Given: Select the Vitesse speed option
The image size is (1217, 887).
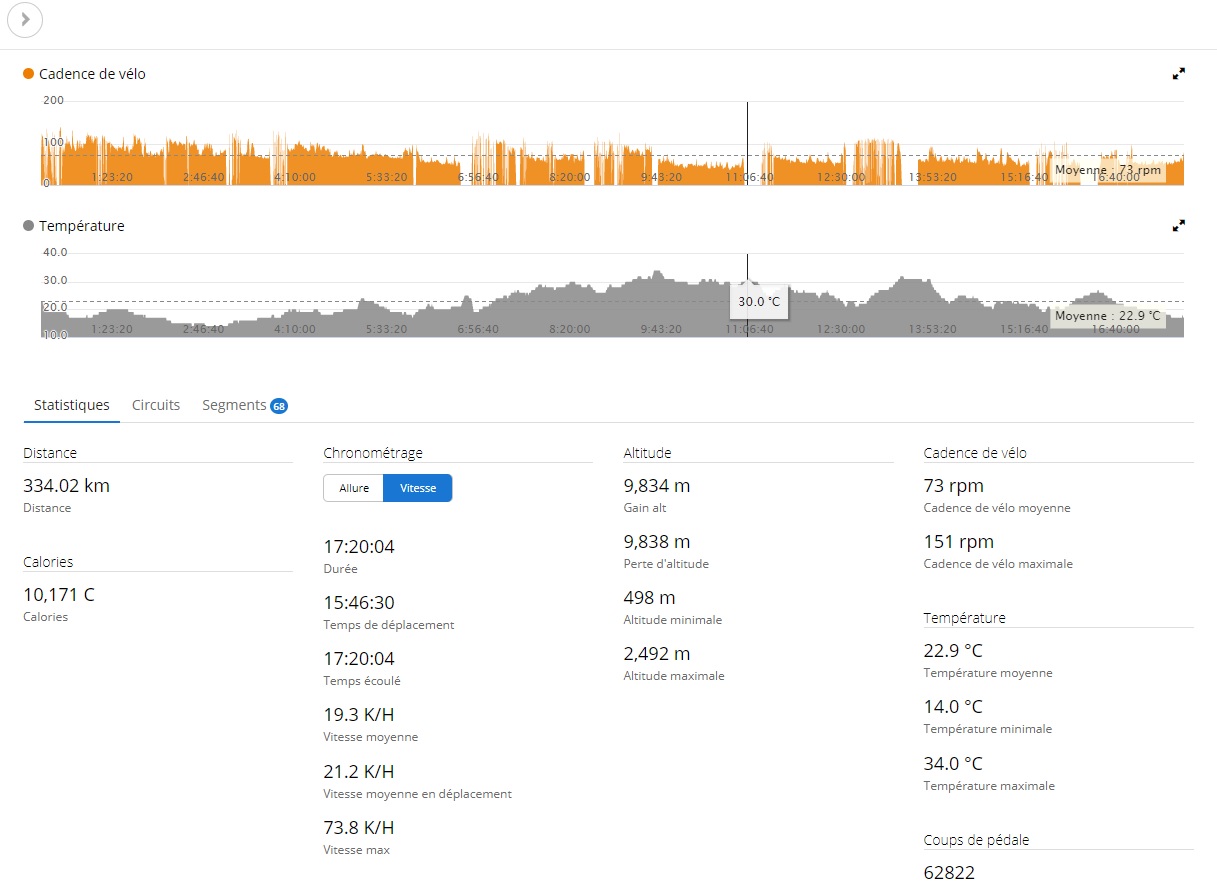Looking at the screenshot, I should point(418,488).
